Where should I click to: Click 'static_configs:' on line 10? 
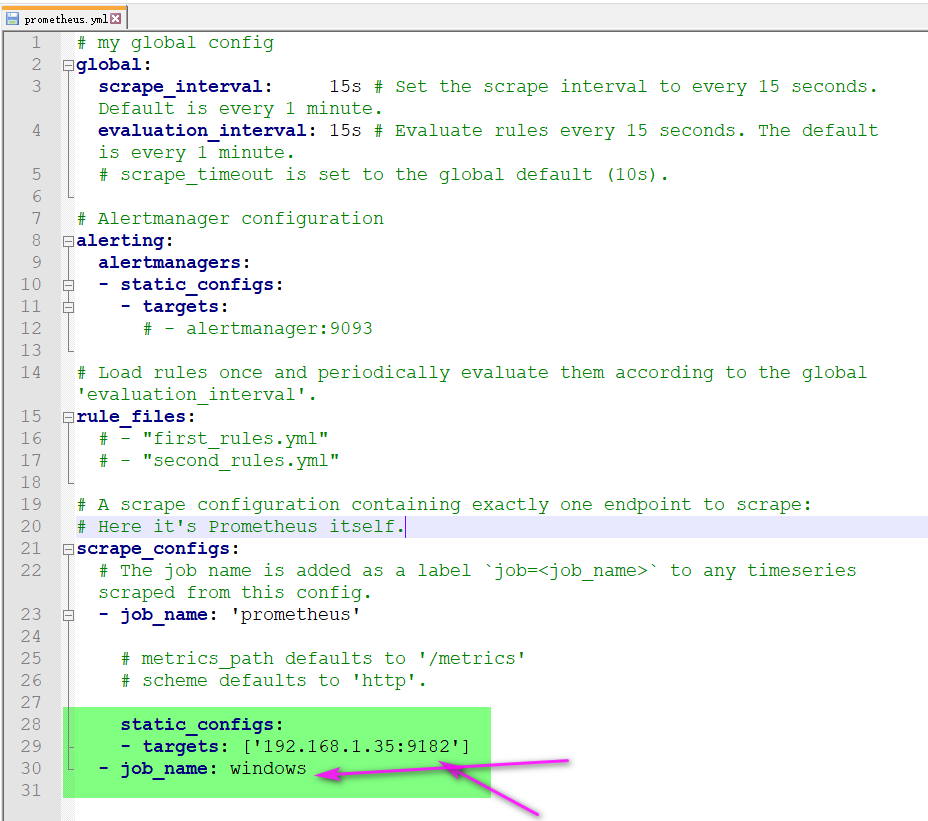click(202, 285)
